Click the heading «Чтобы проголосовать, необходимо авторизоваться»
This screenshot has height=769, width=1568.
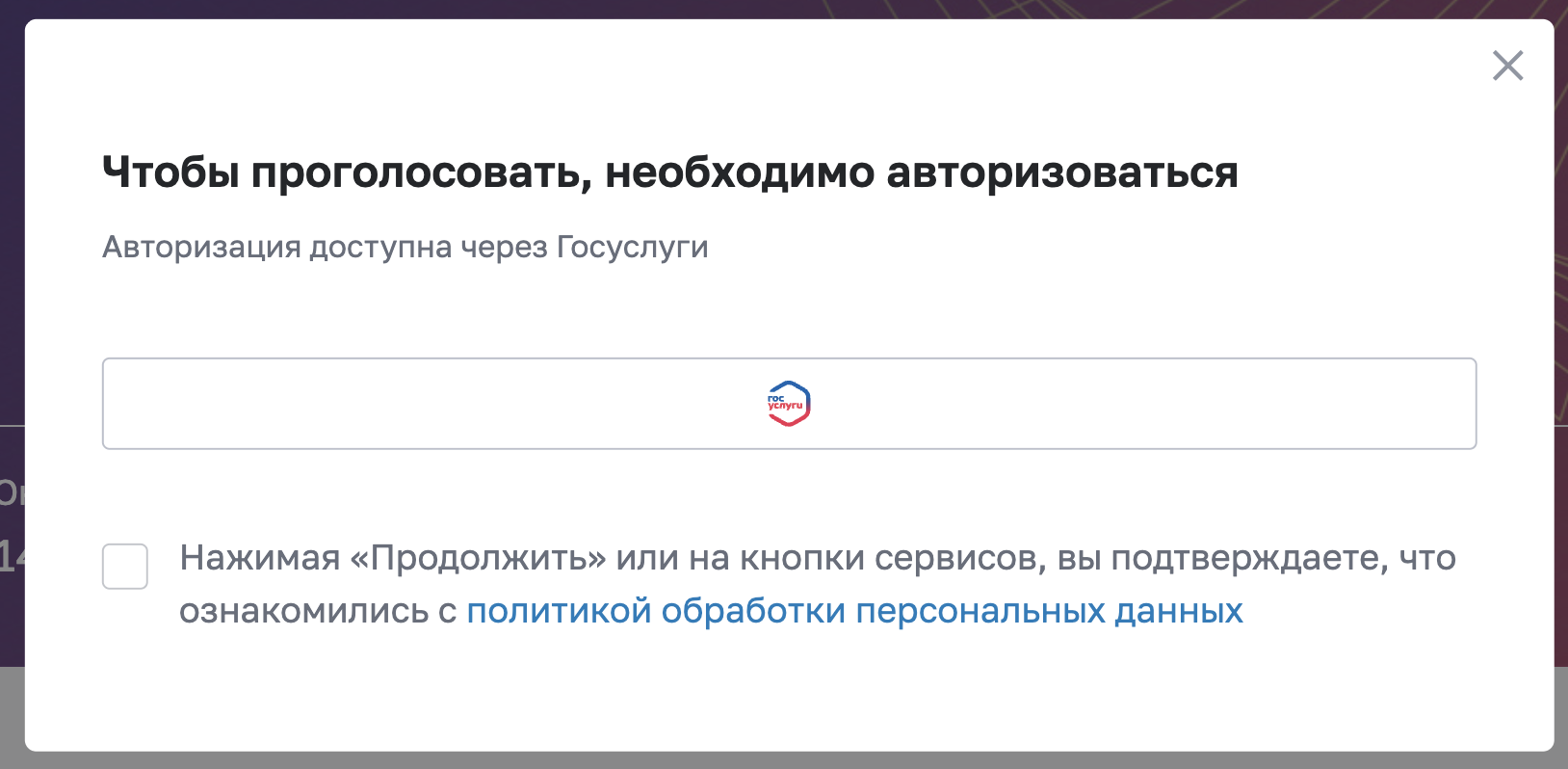669,173
